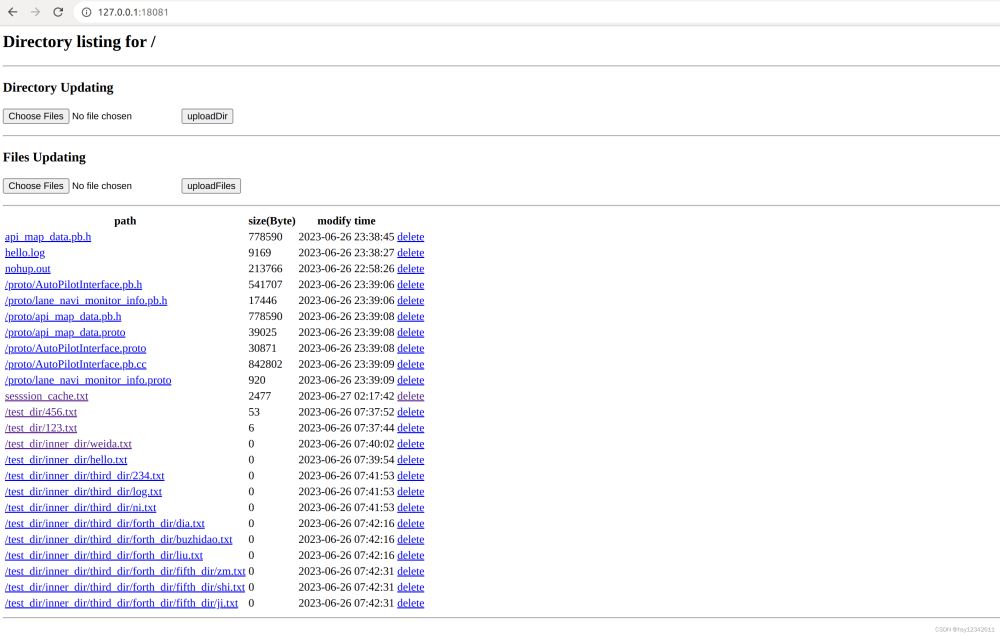Choose Files under Files Updating

click(x=36, y=186)
